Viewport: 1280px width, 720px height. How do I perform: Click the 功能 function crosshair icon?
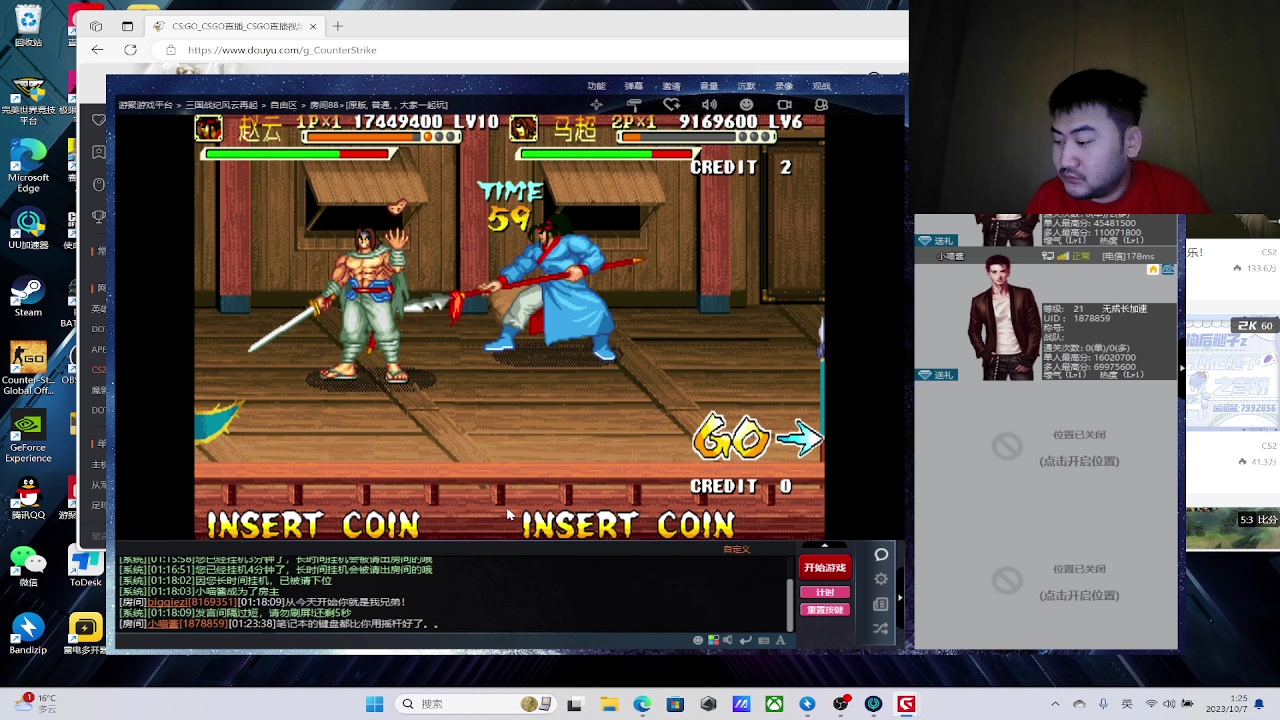596,104
